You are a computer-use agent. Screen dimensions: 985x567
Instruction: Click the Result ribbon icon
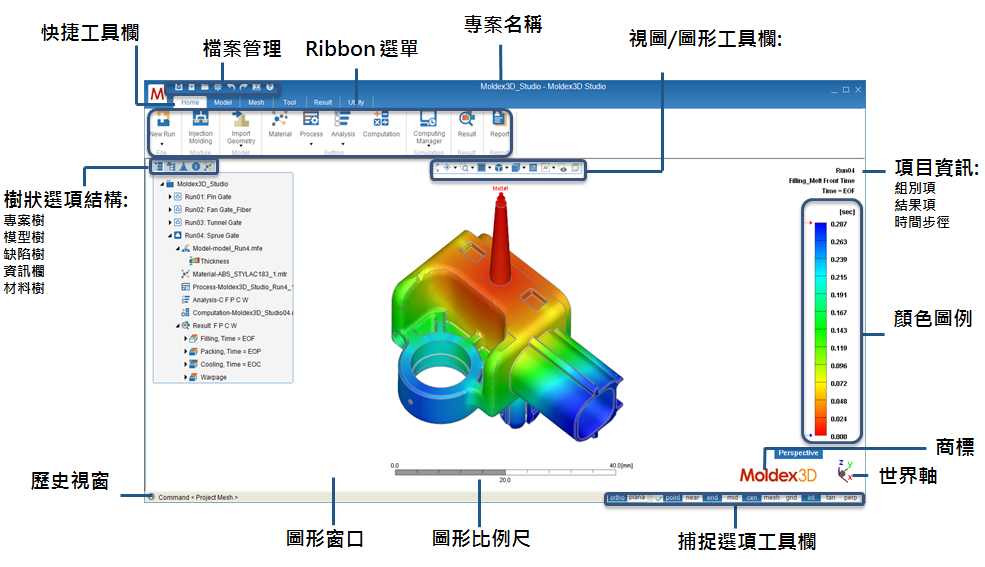point(467,118)
